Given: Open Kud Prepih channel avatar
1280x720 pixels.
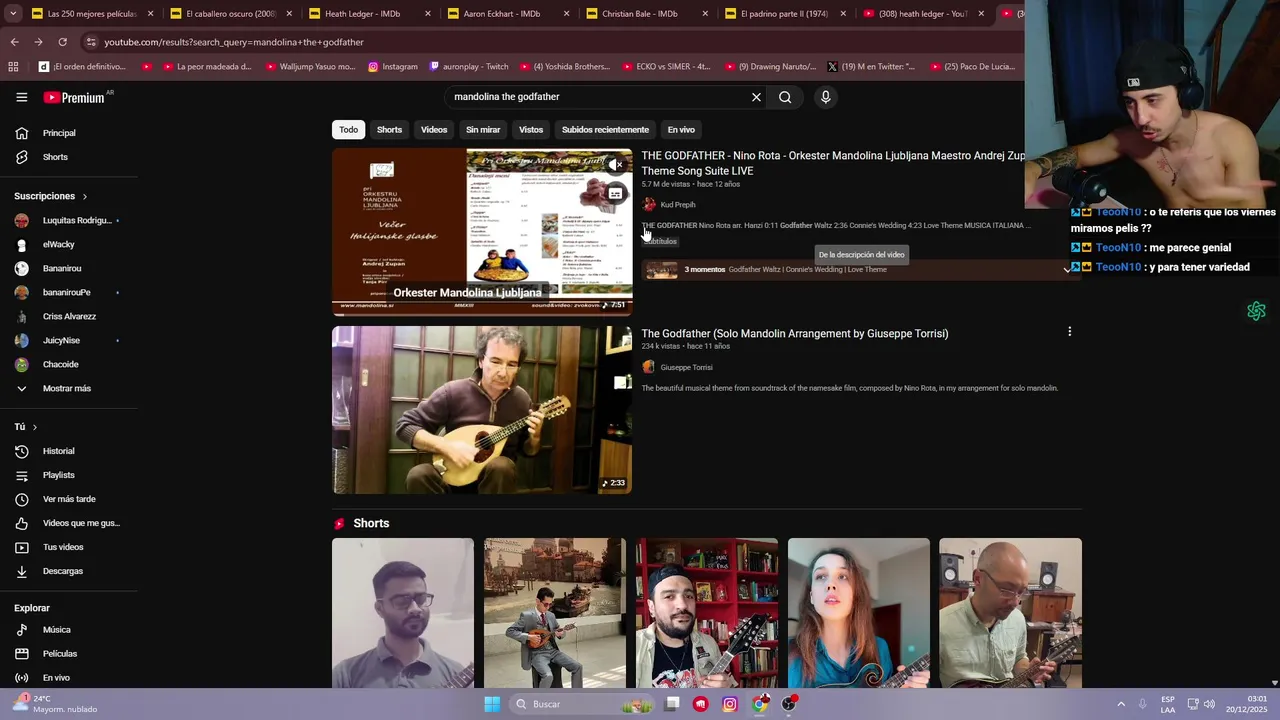Looking at the screenshot, I should click(x=649, y=205).
